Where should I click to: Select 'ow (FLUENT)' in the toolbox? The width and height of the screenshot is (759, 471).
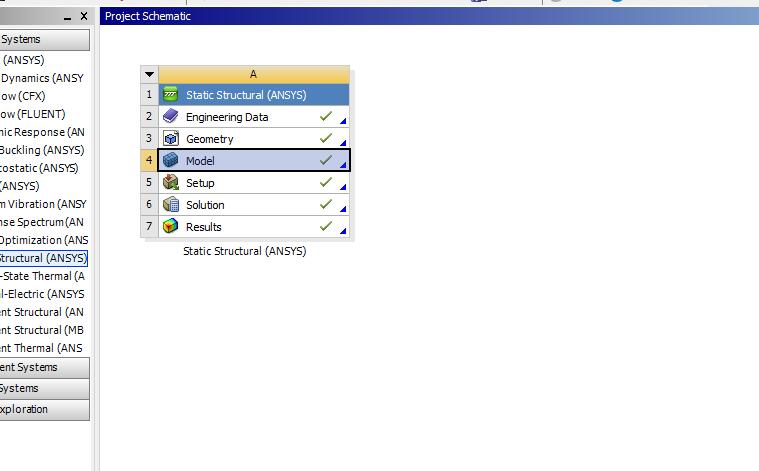click(x=32, y=114)
